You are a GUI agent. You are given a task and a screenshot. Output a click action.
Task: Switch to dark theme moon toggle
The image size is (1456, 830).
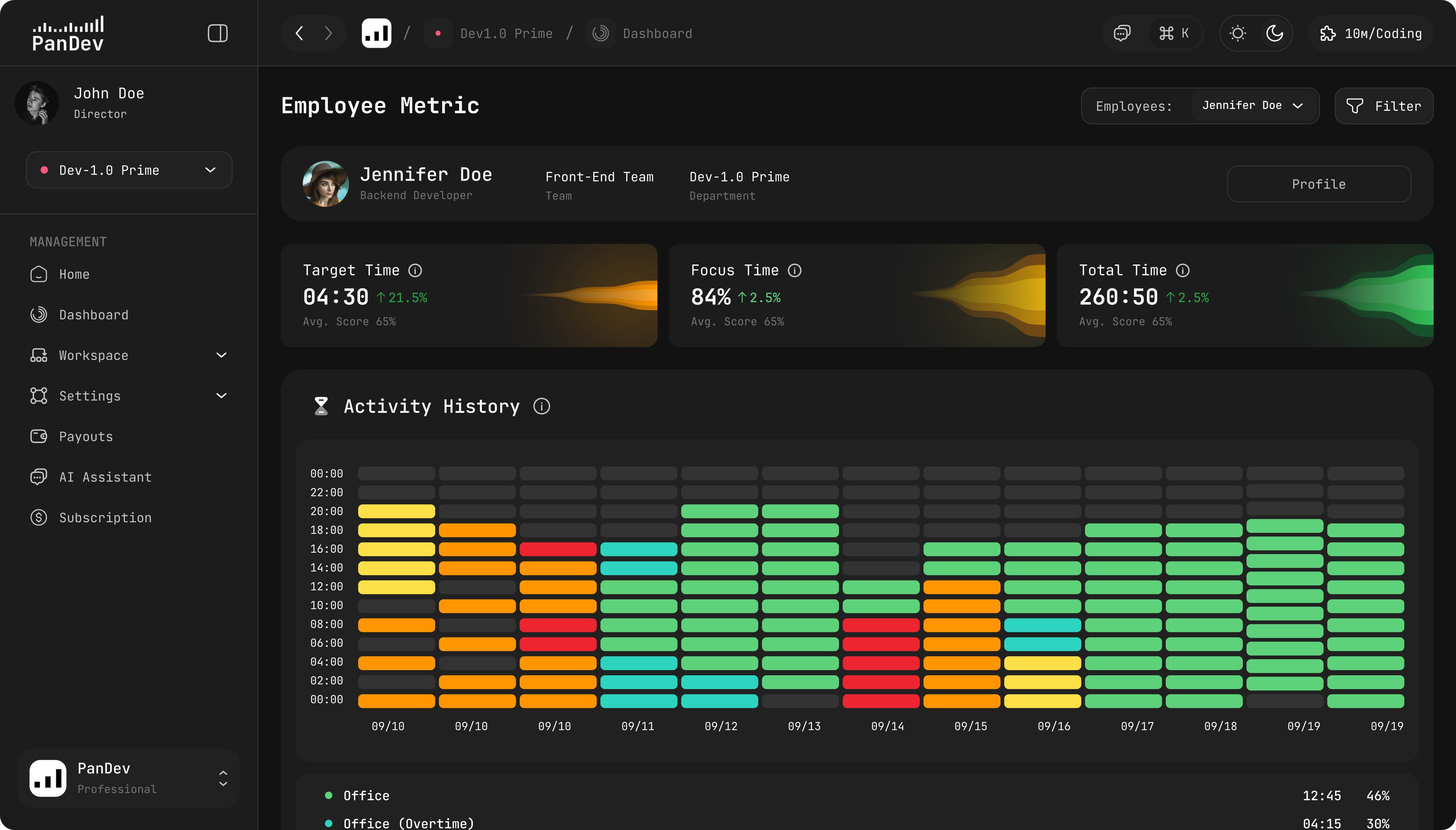click(1274, 33)
